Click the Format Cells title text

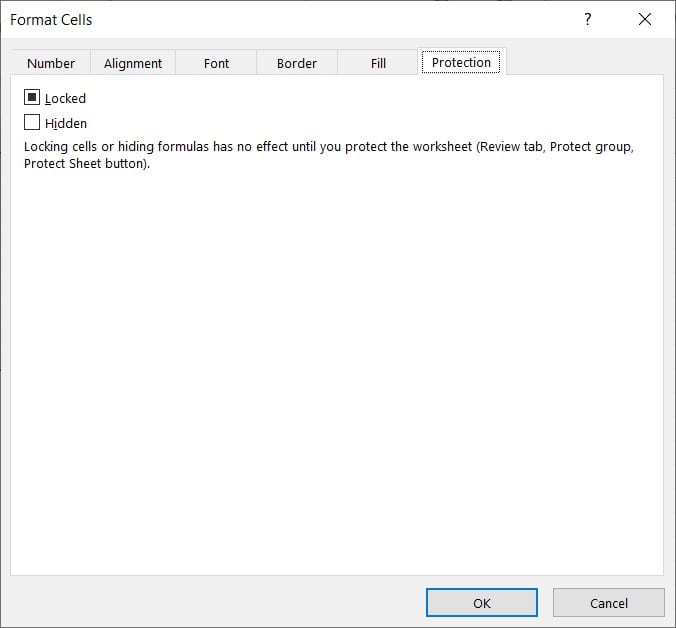(51, 20)
